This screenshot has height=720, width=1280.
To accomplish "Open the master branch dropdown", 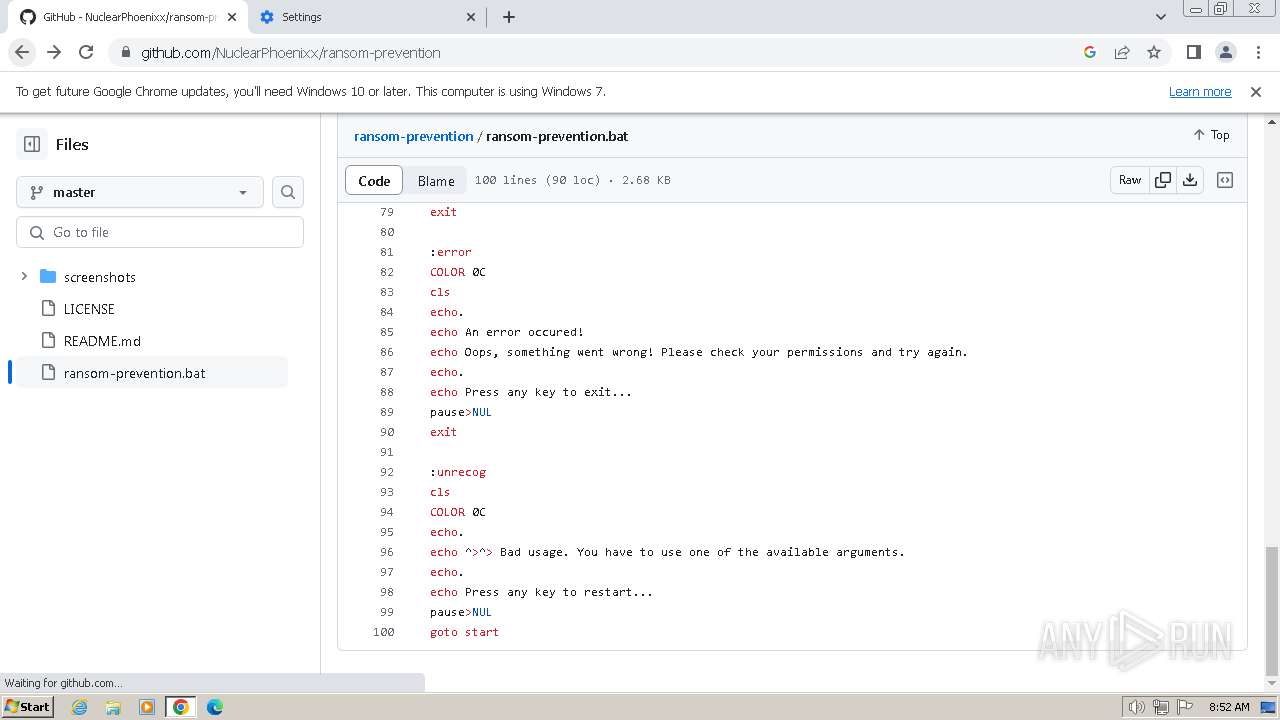I will pyautogui.click(x=140, y=192).
